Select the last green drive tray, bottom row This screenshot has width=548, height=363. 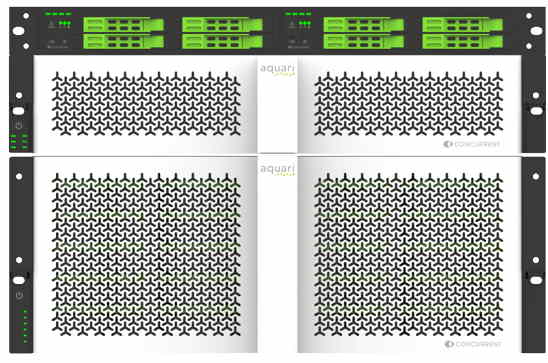(463, 42)
